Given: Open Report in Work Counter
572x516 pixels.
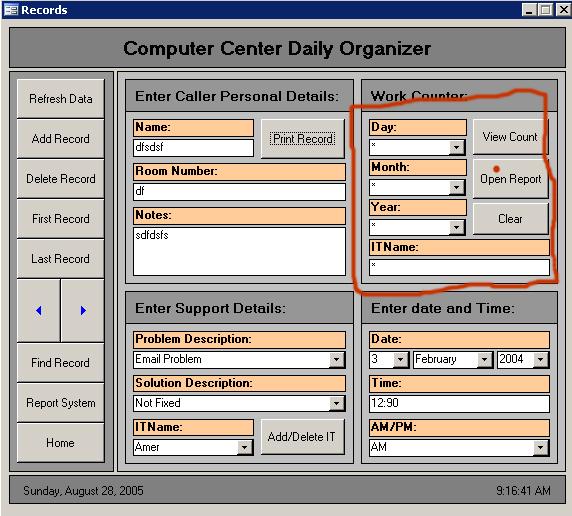Looking at the screenshot, I should coord(511,179).
